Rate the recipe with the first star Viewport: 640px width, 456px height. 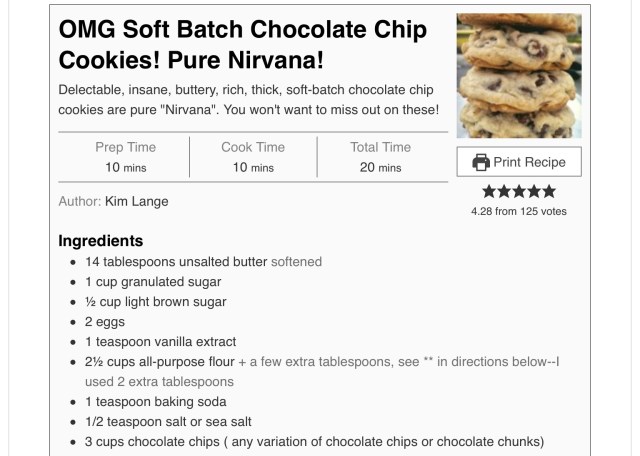[489, 192]
